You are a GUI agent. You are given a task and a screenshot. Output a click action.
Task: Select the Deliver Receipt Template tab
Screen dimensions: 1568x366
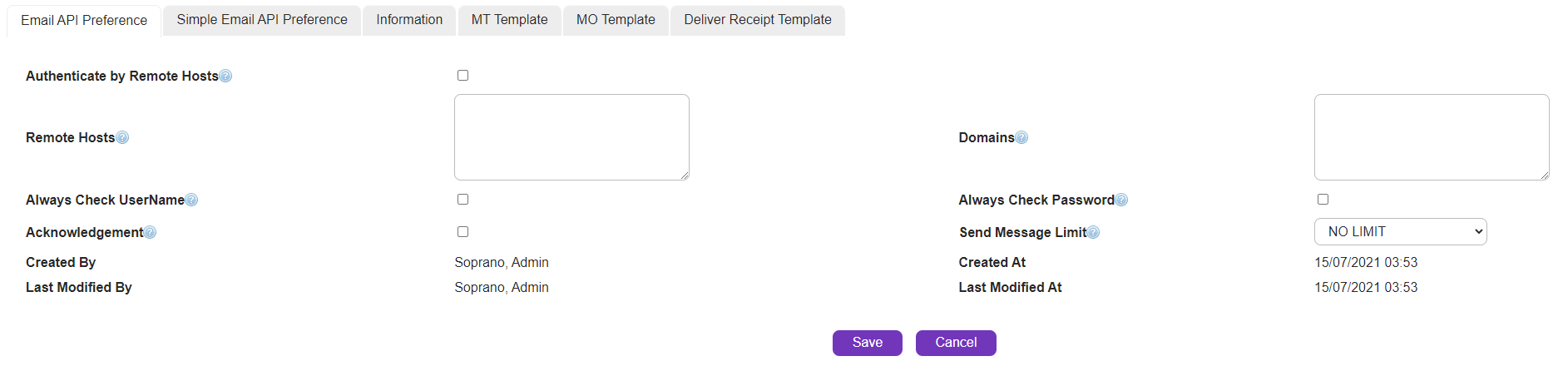(757, 20)
